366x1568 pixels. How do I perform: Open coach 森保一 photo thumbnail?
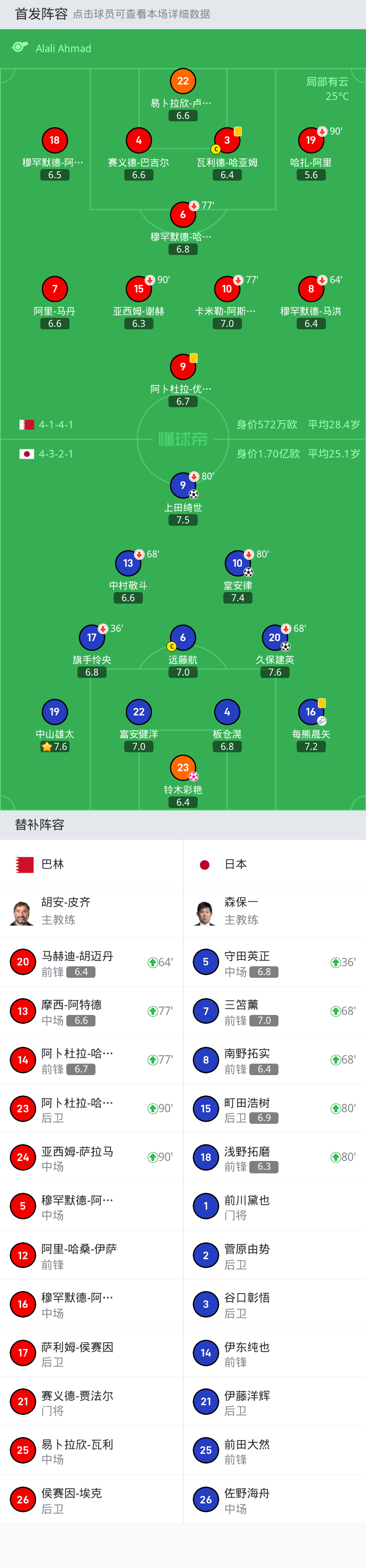point(205,912)
